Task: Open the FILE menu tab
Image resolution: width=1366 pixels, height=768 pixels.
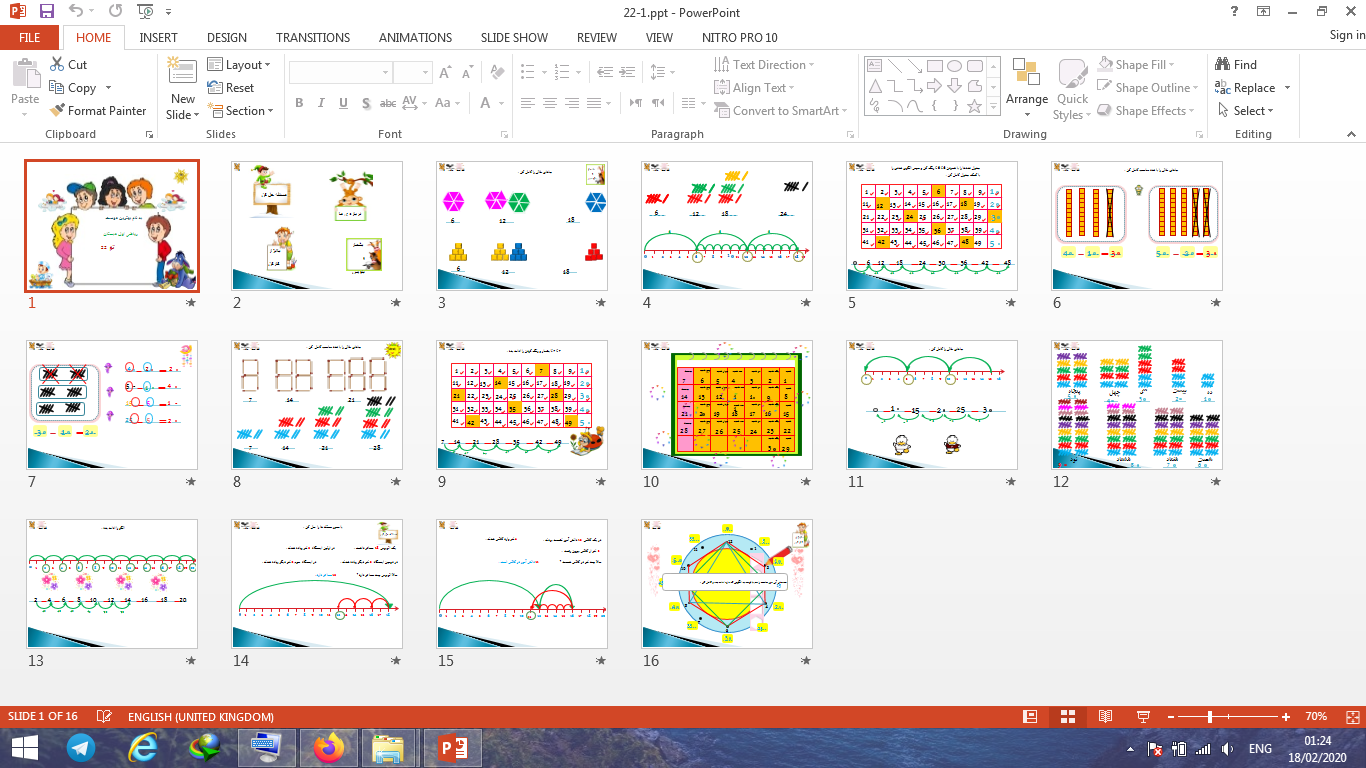Action: click(30, 38)
